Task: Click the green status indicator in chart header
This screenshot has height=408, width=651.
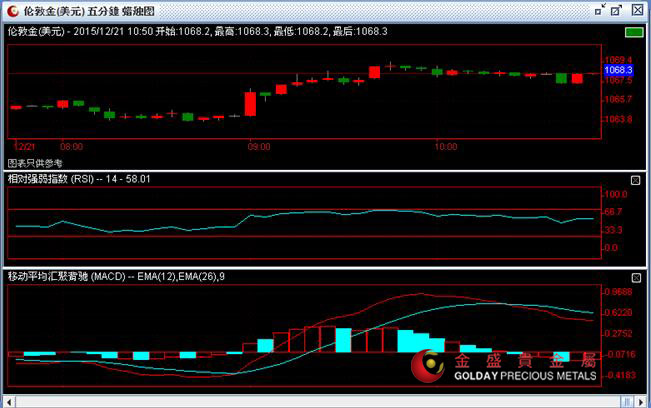Action: coord(635,31)
